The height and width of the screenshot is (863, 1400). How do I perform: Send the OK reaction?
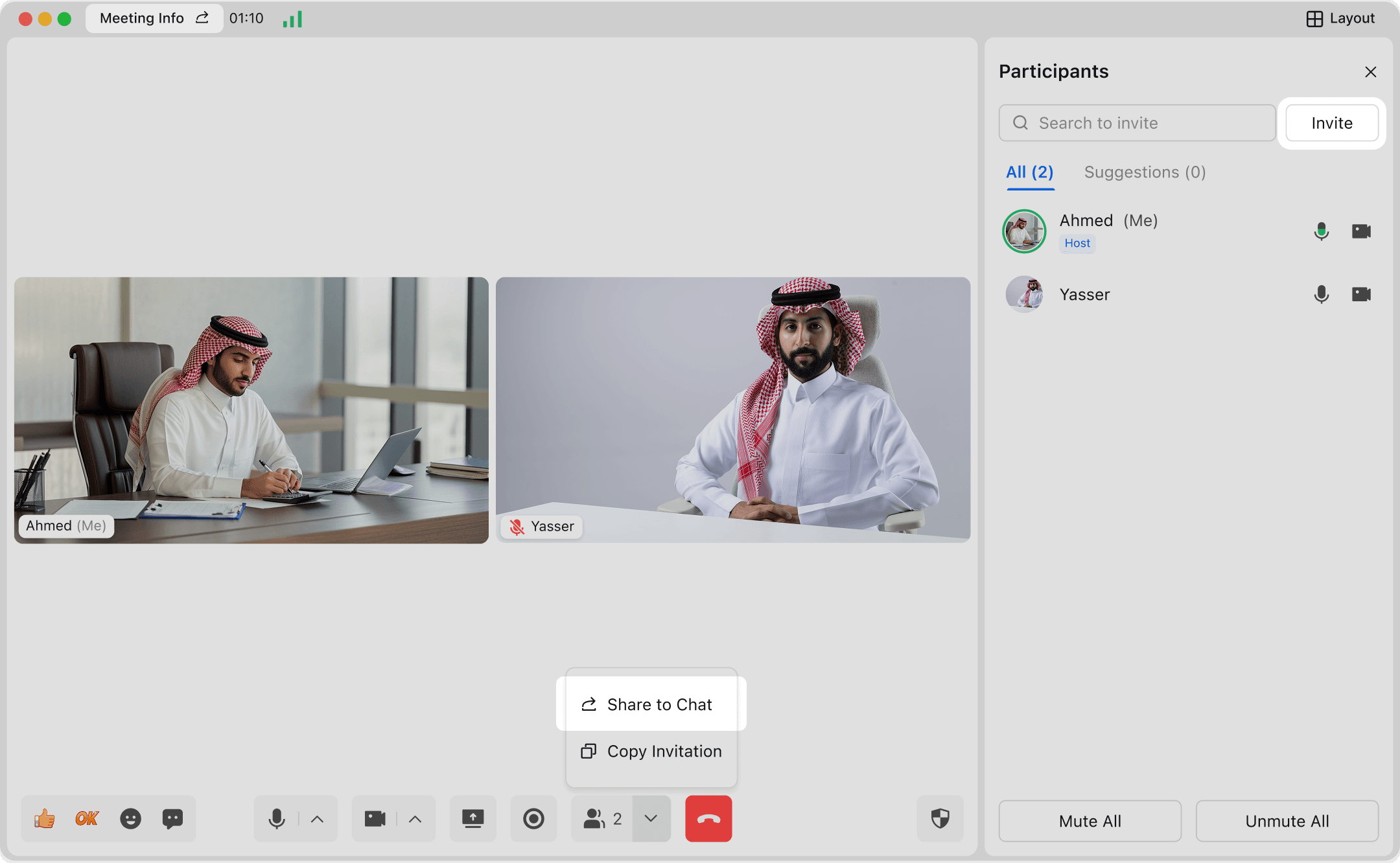pos(87,819)
